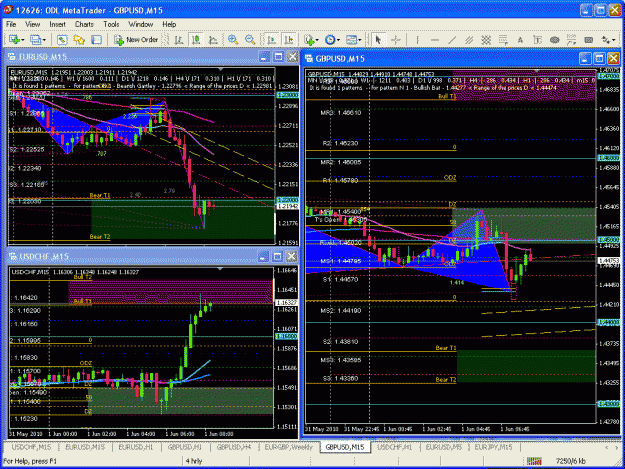Select the trendline drawing tool

452,39
